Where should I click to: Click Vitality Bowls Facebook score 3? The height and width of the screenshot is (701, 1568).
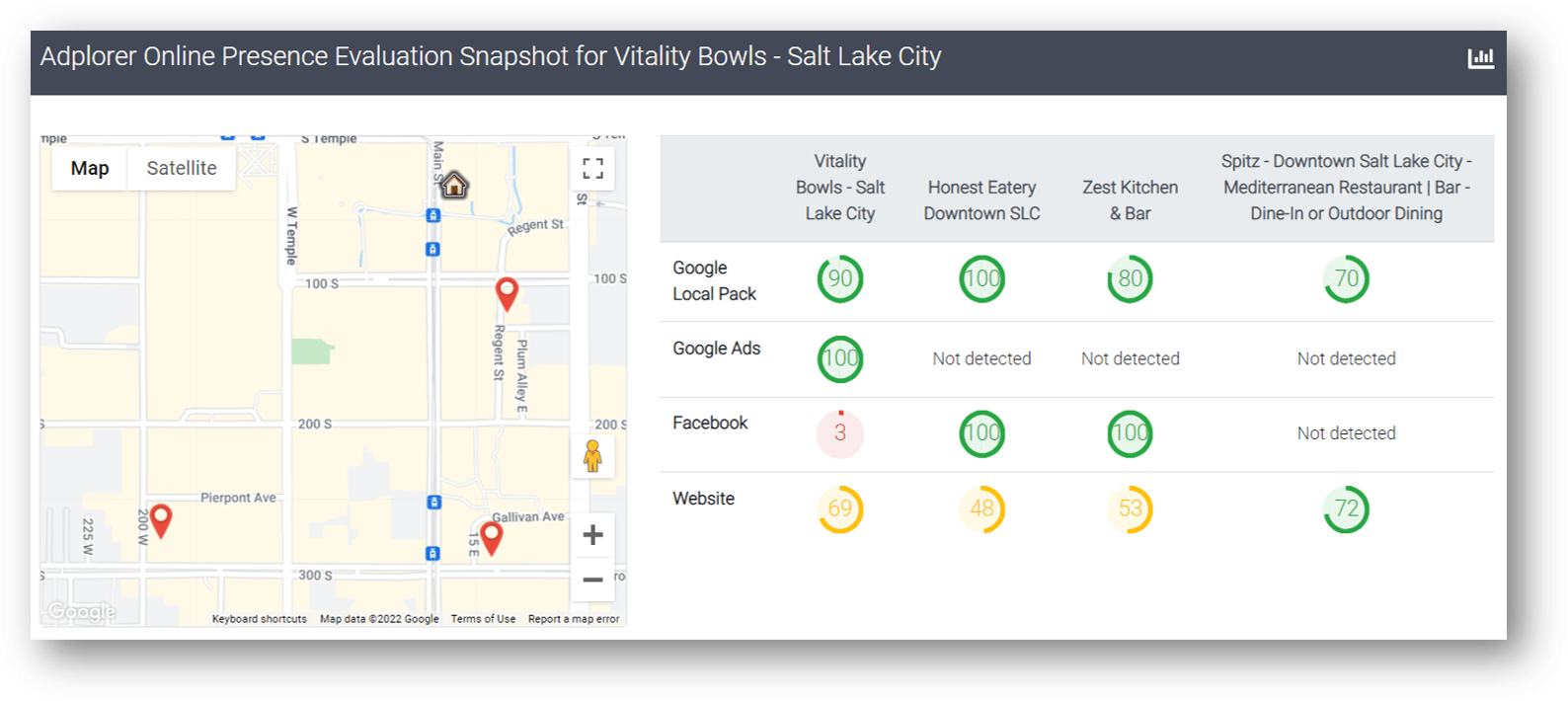tap(840, 433)
